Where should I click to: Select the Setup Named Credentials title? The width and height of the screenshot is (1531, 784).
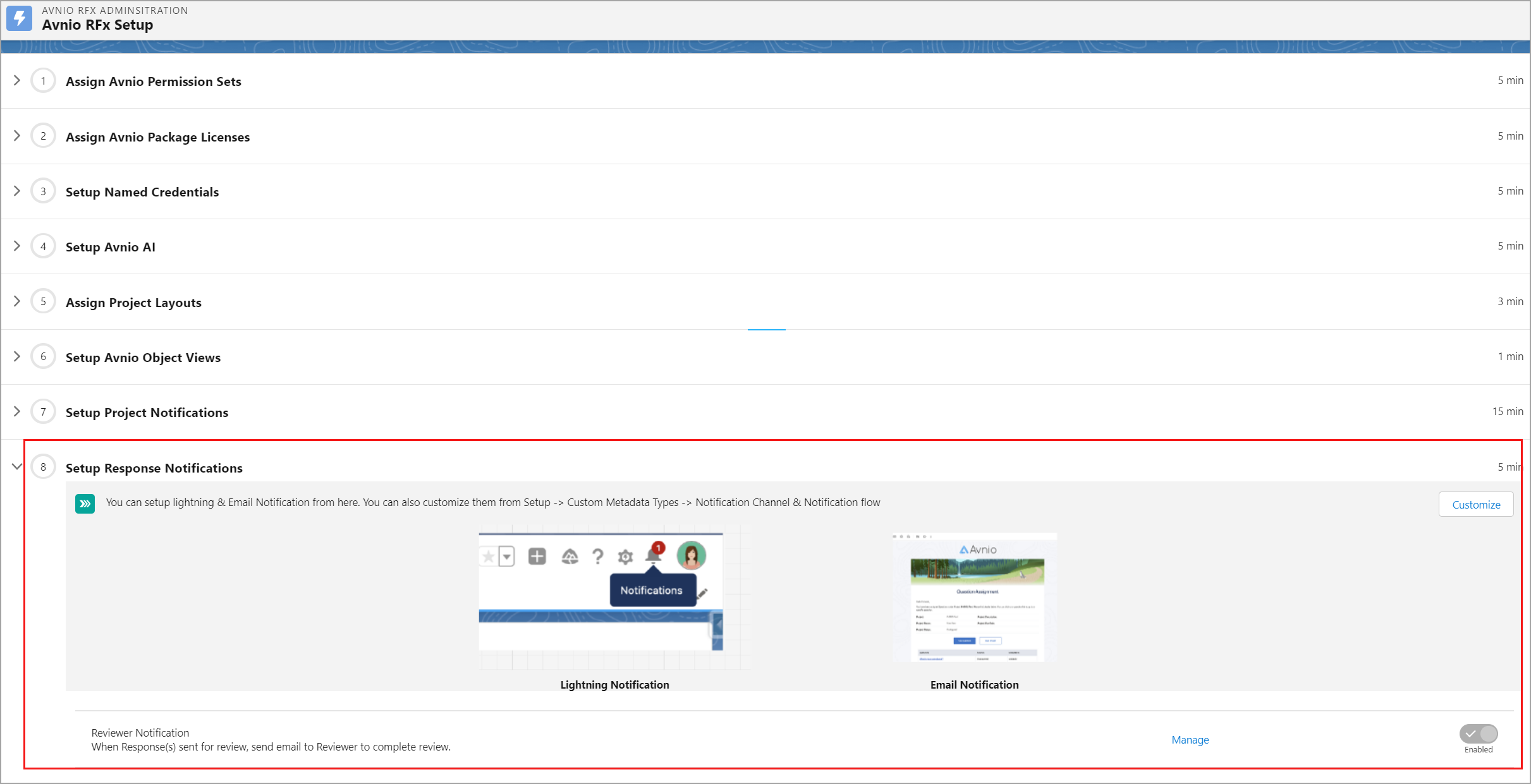tap(142, 192)
